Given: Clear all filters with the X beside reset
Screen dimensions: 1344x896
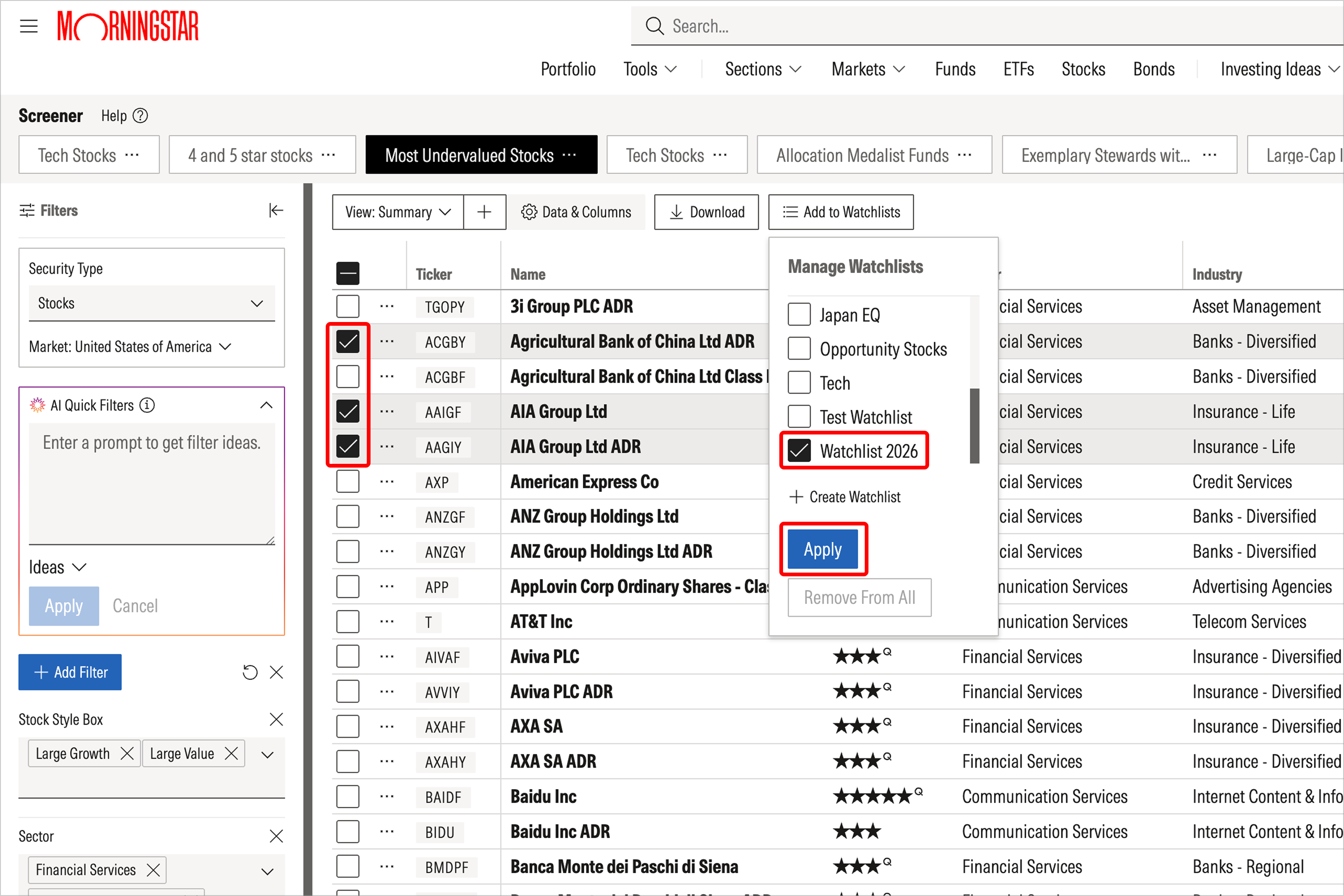Looking at the screenshot, I should 277,672.
